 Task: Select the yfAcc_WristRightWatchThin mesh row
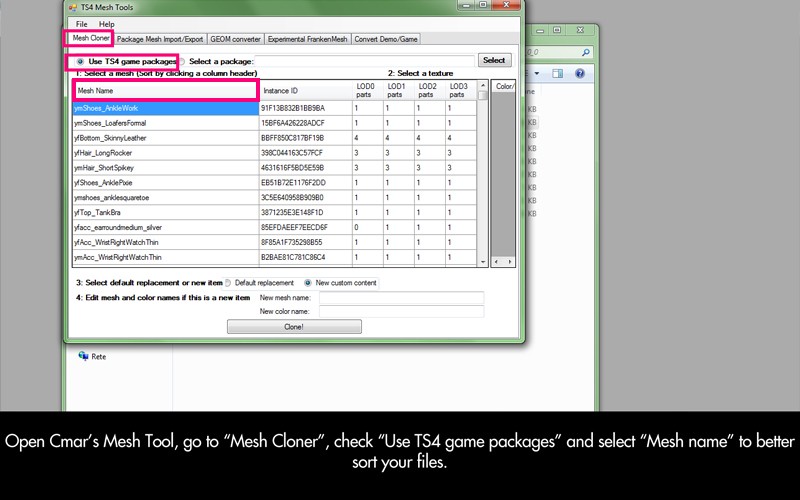[x=166, y=242]
